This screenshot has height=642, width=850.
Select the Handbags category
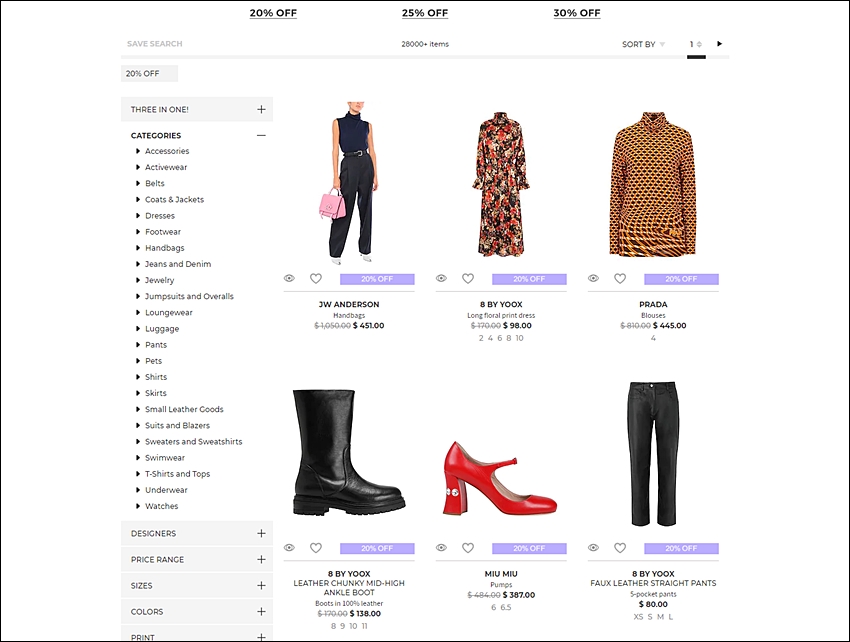click(x=165, y=248)
